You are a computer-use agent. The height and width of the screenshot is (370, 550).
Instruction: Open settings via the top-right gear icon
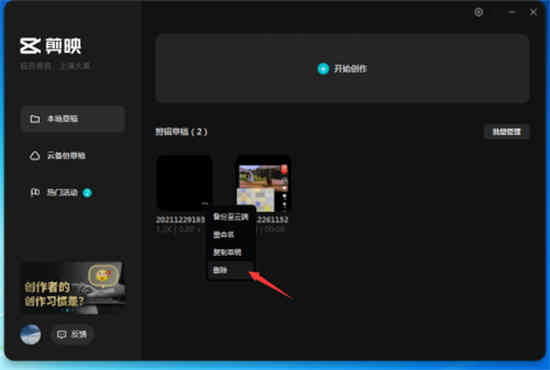pyautogui.click(x=479, y=12)
